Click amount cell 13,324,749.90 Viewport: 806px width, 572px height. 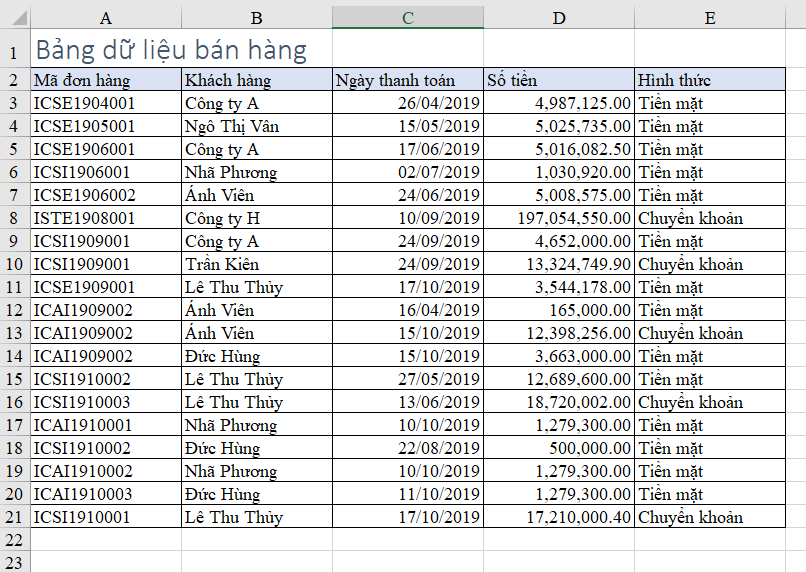tap(559, 264)
